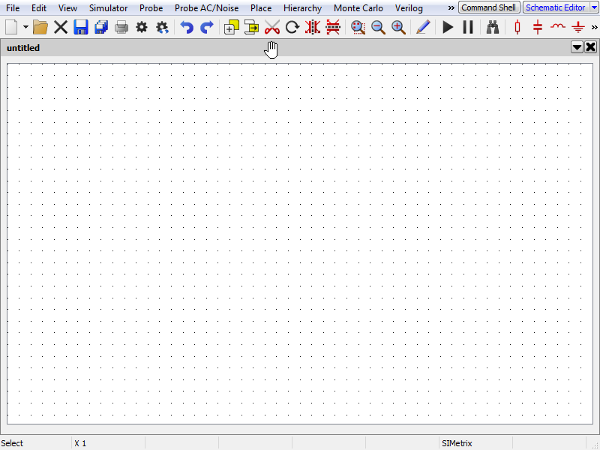The height and width of the screenshot is (450, 600).
Task: Click the scissors cut icon
Action: [272, 27]
